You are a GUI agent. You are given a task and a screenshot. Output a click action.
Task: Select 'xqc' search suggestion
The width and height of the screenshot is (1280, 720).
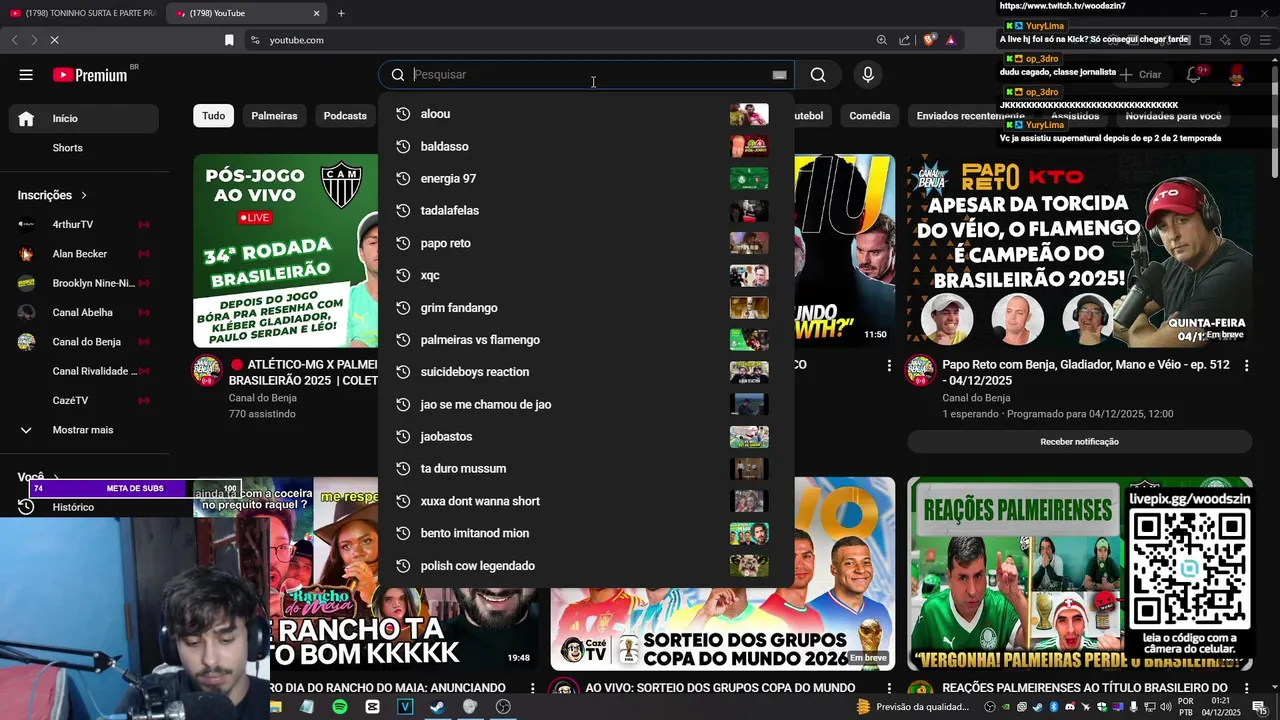coord(586,275)
